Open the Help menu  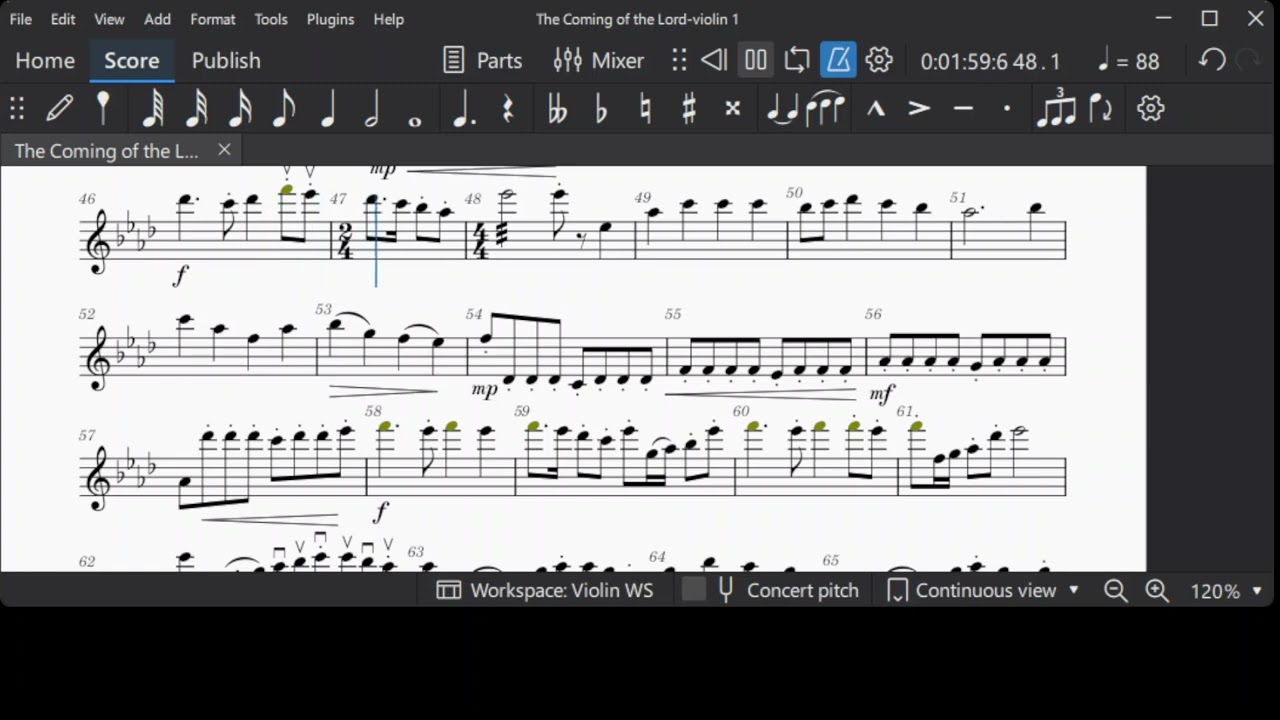[388, 19]
